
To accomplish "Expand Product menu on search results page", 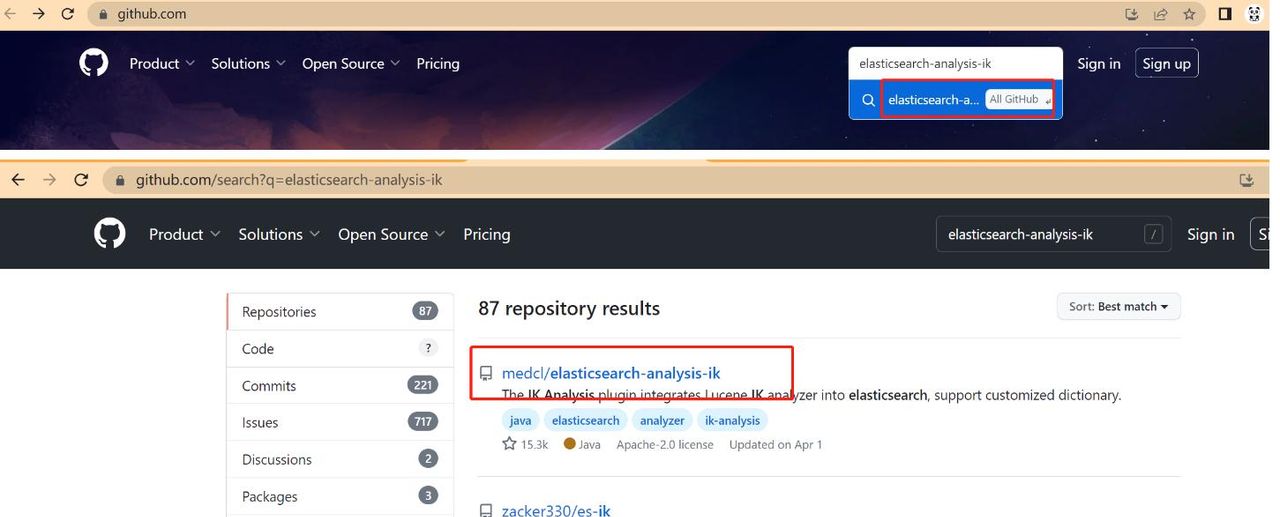I will pos(184,234).
